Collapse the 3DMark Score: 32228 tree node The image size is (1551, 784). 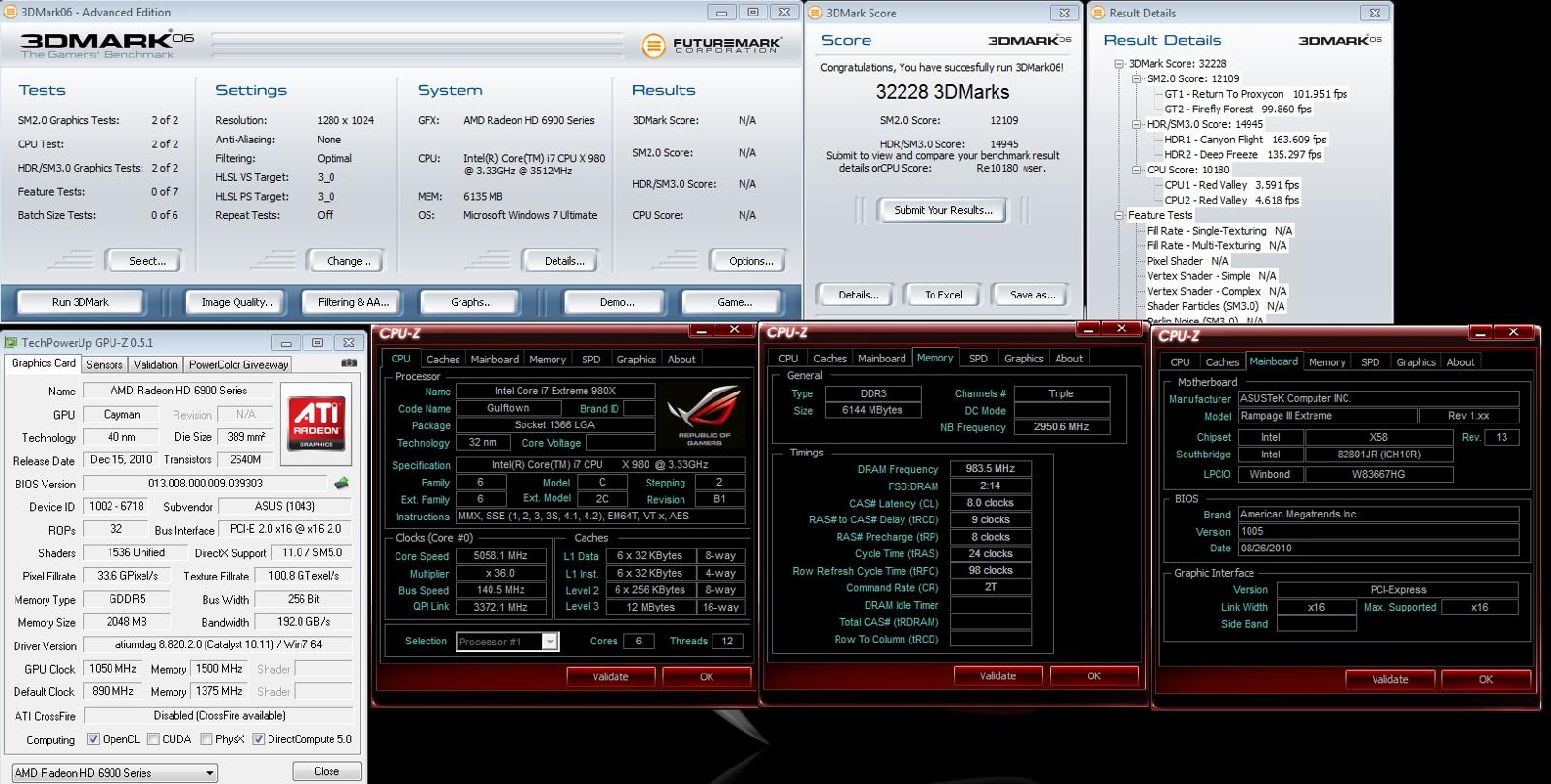pyautogui.click(x=1119, y=64)
